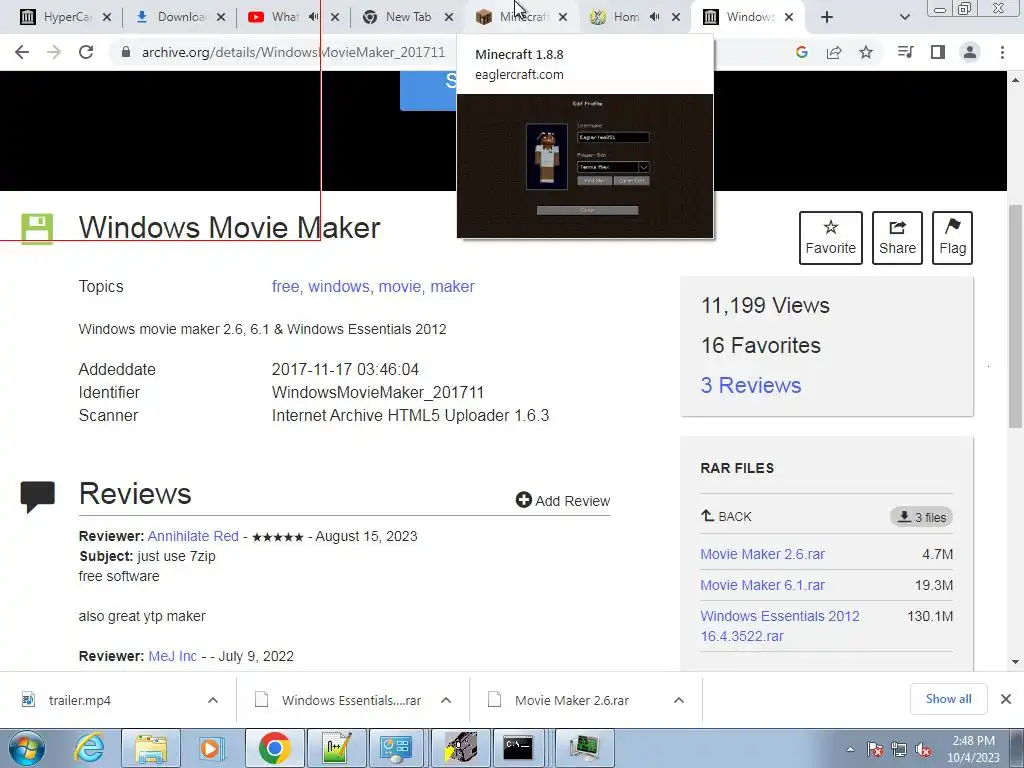Open reviewer MeJ Inc profile

pyautogui.click(x=172, y=656)
